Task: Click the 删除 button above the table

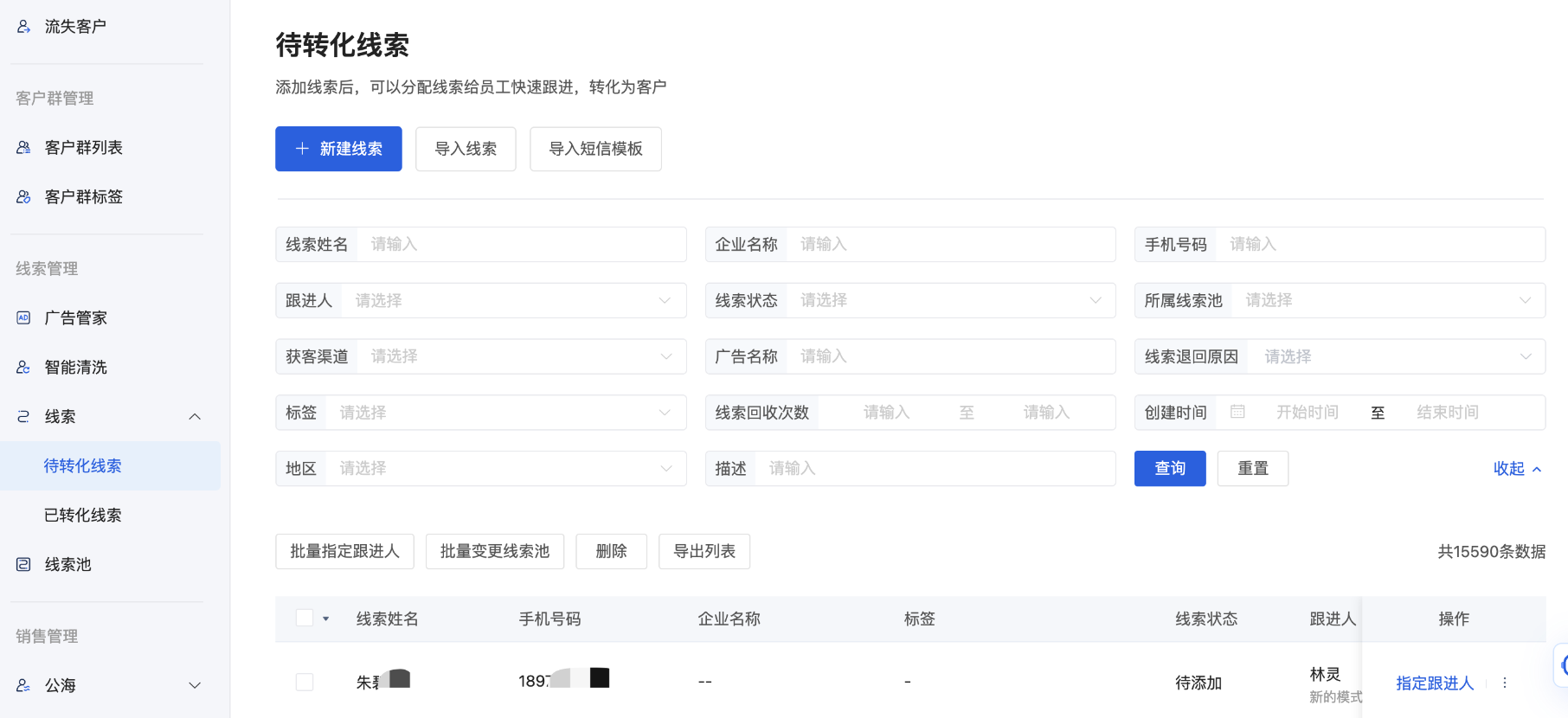Action: pos(612,551)
